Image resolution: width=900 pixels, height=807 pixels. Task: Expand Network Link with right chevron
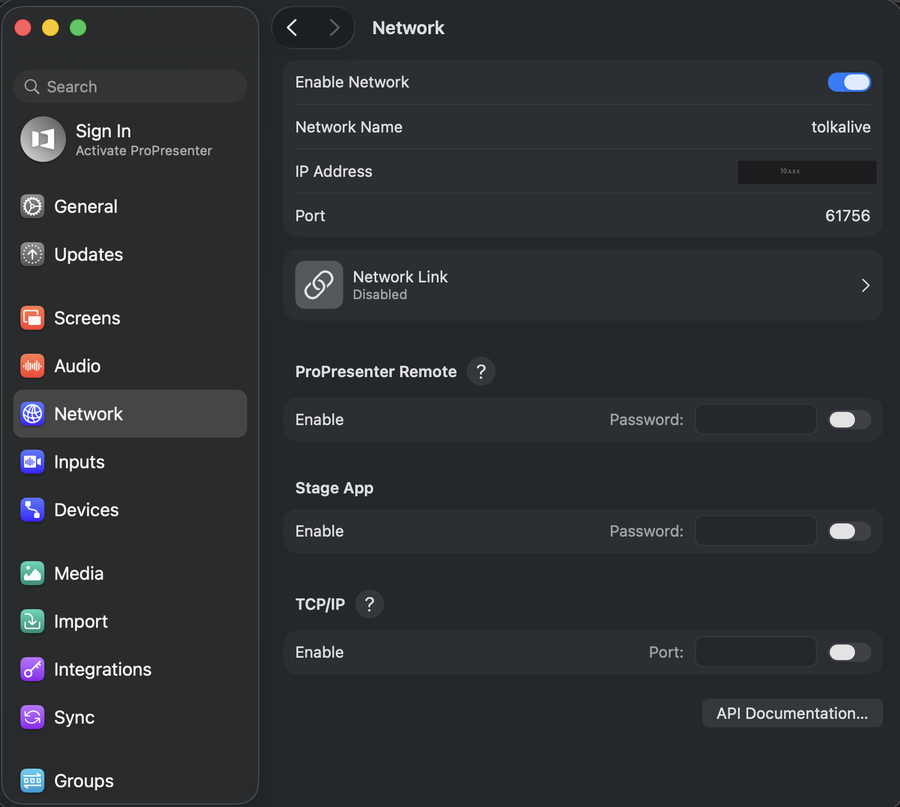click(866, 285)
